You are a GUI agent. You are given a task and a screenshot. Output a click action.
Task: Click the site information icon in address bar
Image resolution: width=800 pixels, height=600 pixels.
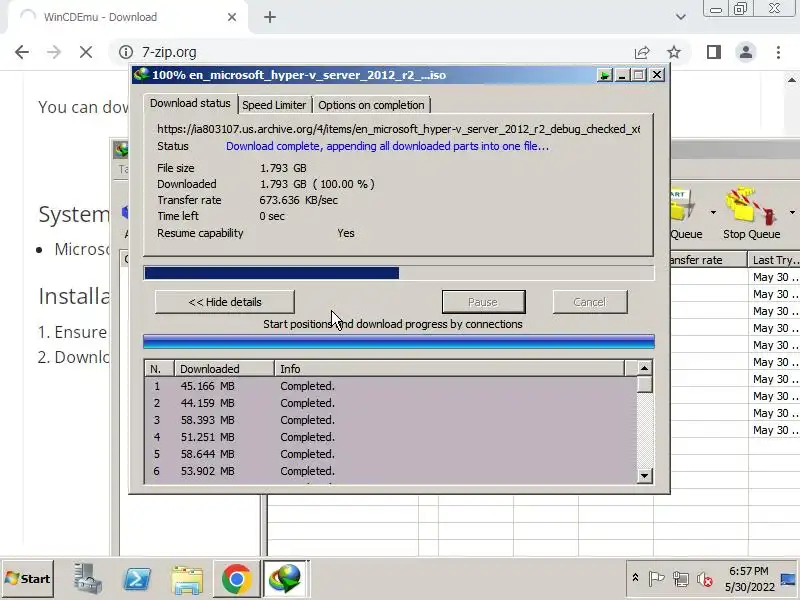[x=126, y=52]
